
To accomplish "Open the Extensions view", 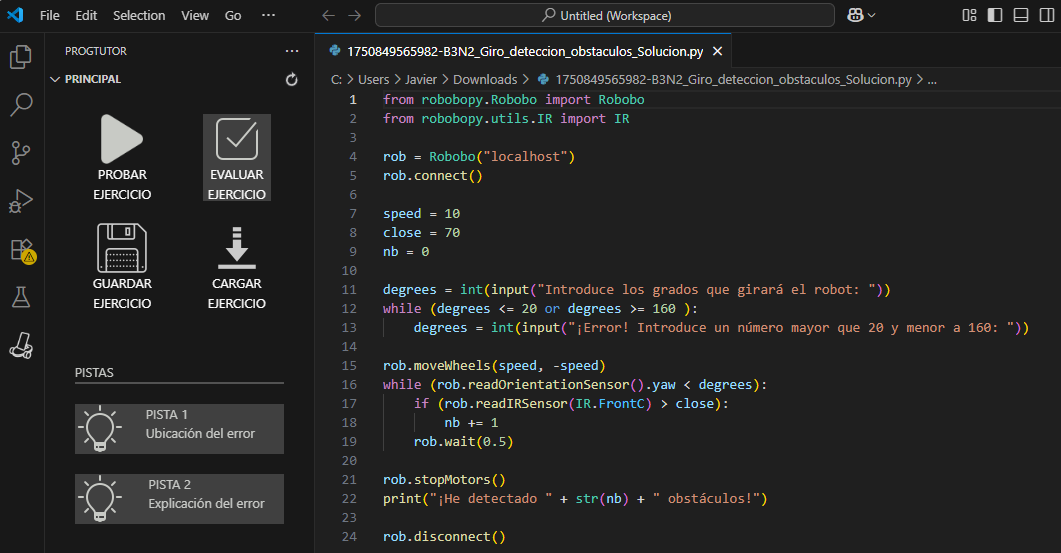I will tap(21, 249).
